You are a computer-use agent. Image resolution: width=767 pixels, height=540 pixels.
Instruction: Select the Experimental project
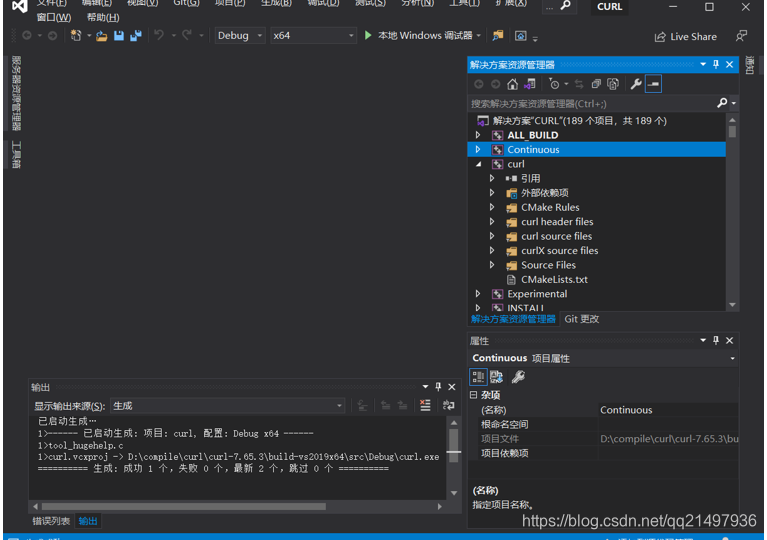coord(537,294)
